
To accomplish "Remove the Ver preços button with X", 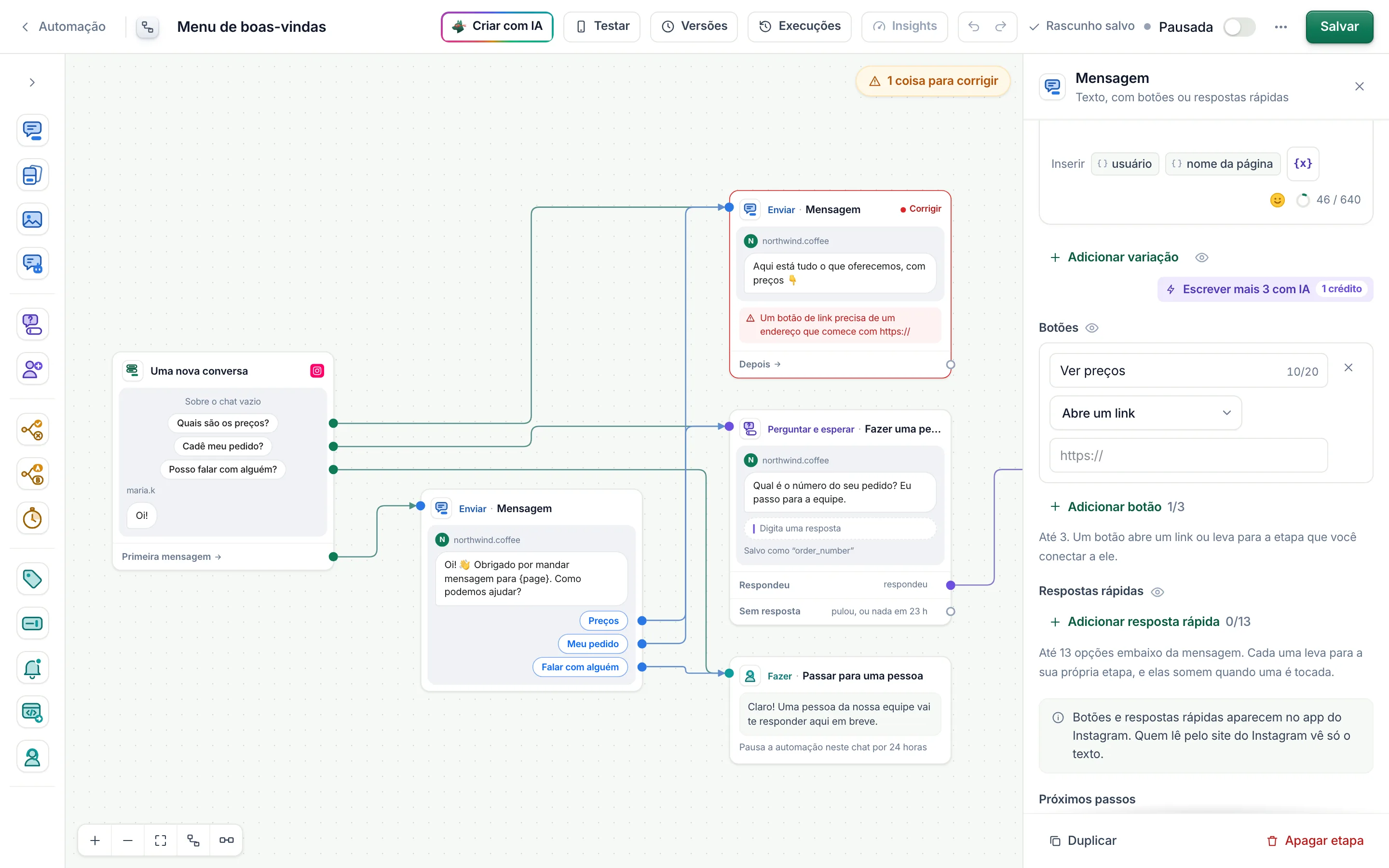I will [x=1348, y=368].
